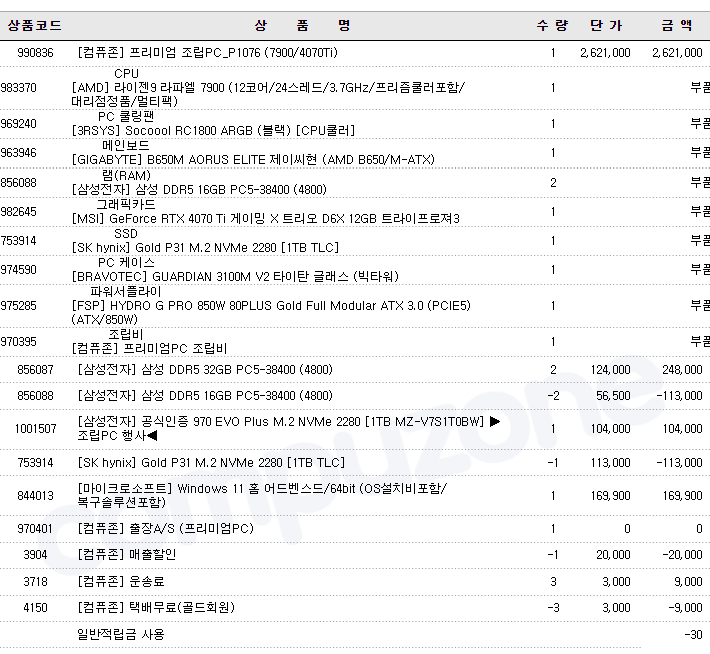Click the MSI GeForce RTX 4070 Ti item
This screenshot has width=710, height=654.
[266, 218]
